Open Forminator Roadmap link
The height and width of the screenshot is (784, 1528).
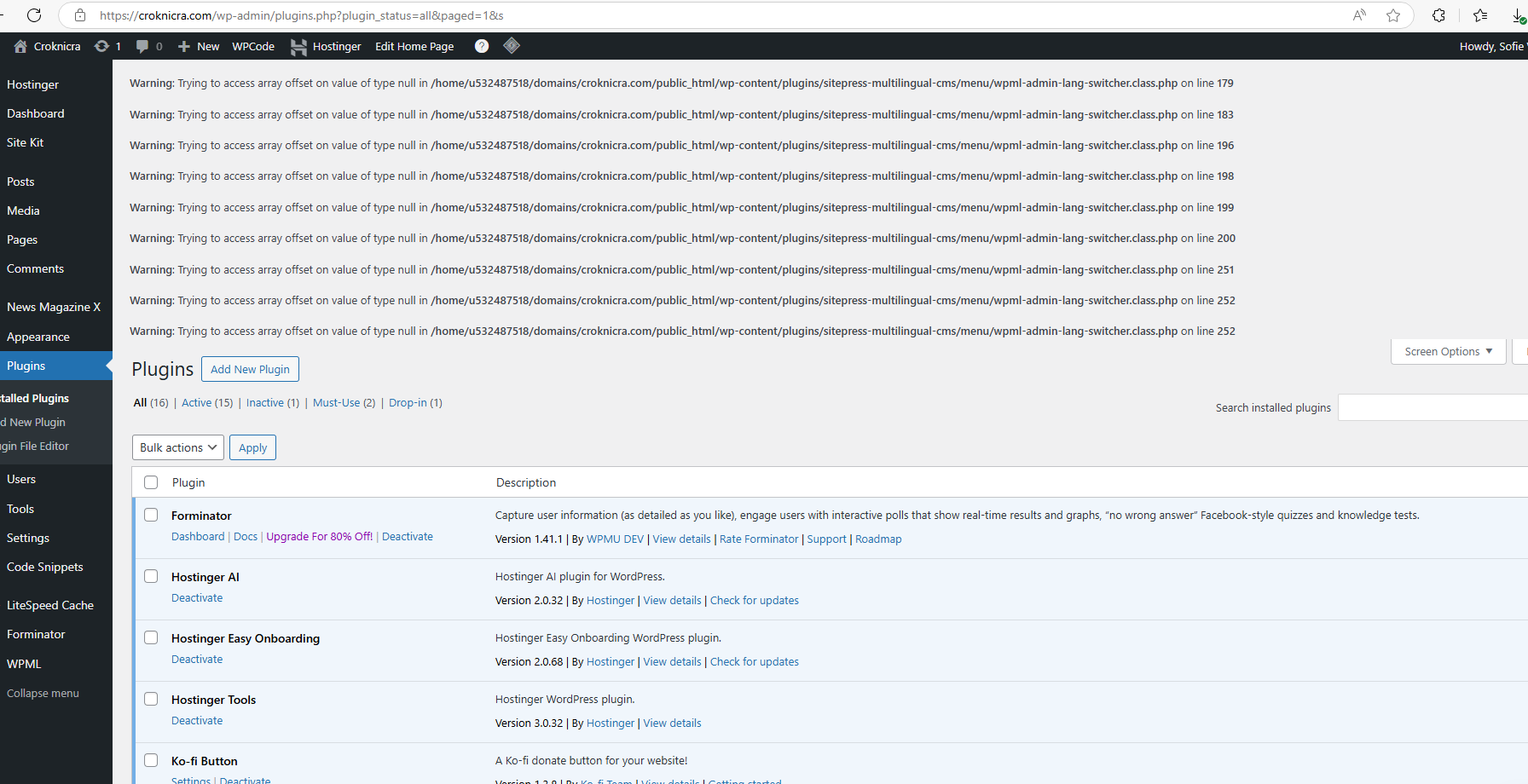(x=878, y=539)
